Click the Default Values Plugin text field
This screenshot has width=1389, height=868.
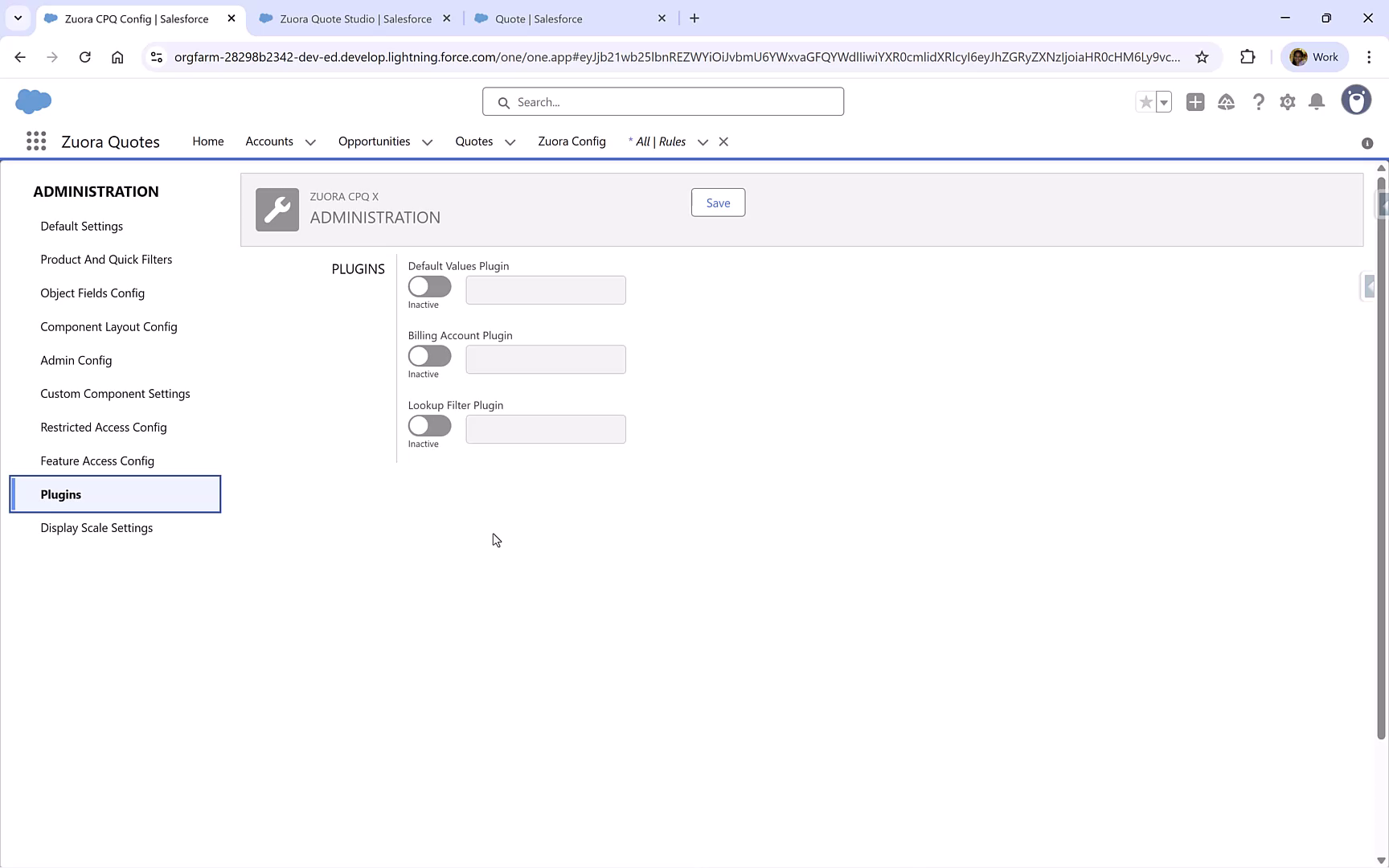(x=545, y=289)
